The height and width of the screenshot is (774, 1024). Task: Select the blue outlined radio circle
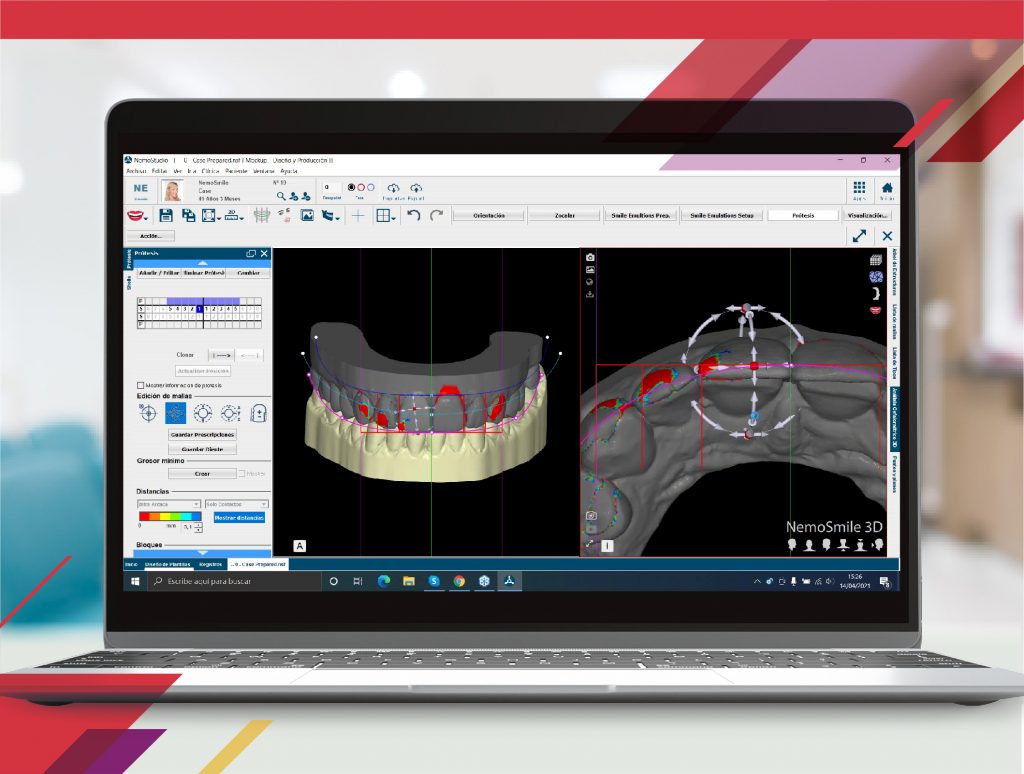coord(371,187)
